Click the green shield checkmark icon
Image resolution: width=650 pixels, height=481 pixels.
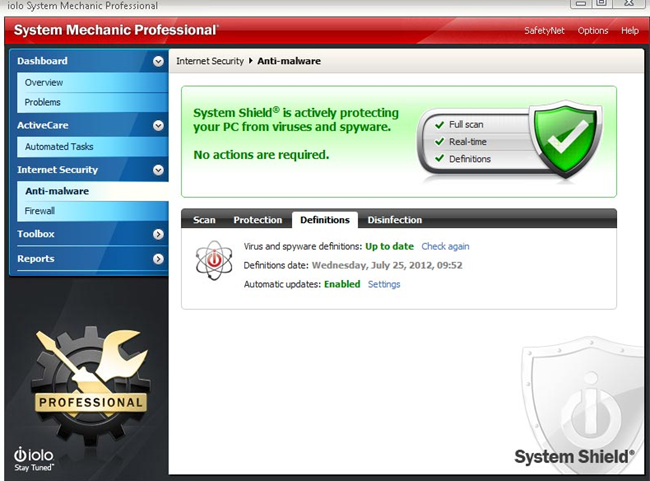(568, 138)
